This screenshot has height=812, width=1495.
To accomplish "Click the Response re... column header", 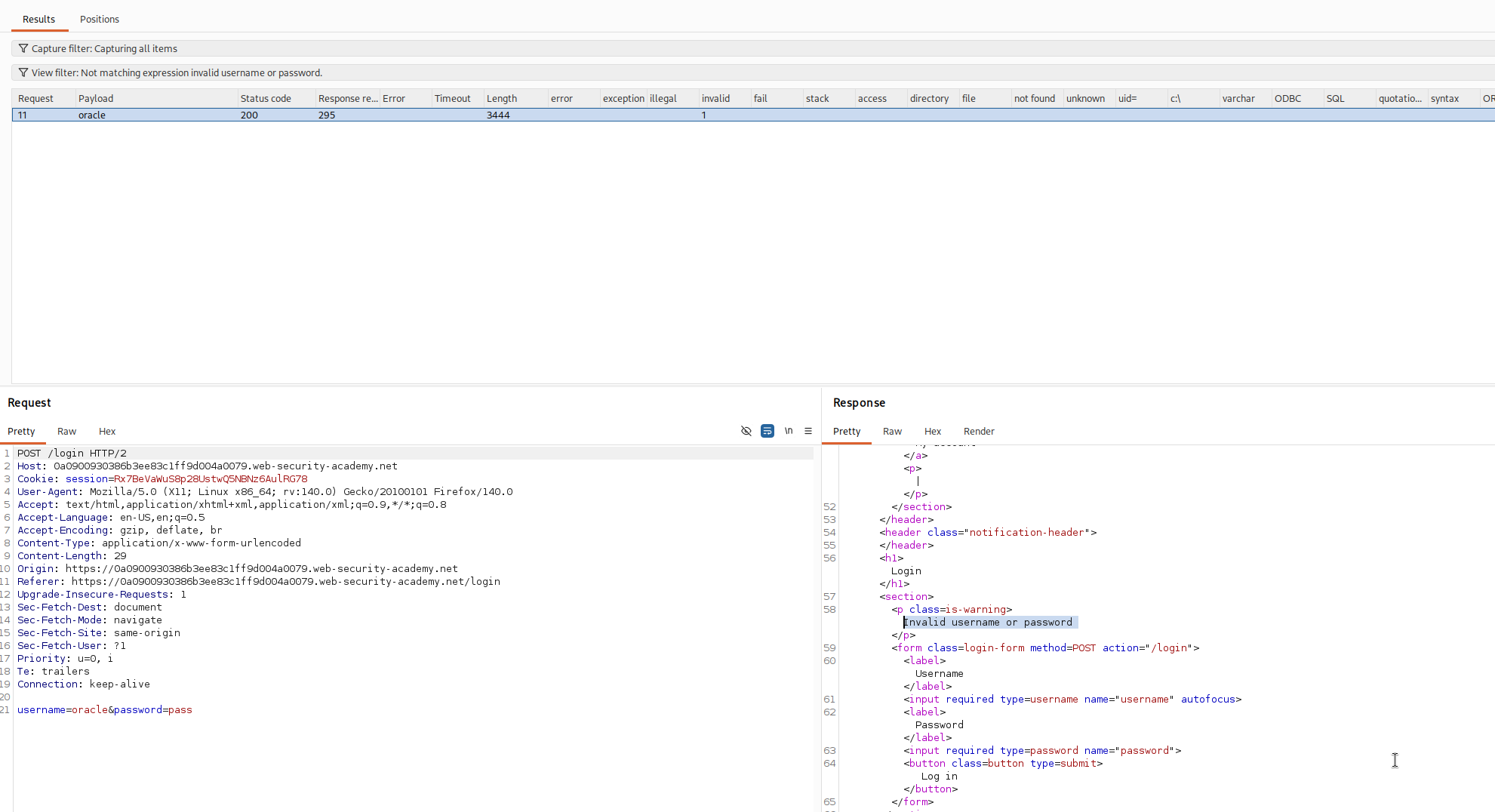I will click(x=347, y=98).
